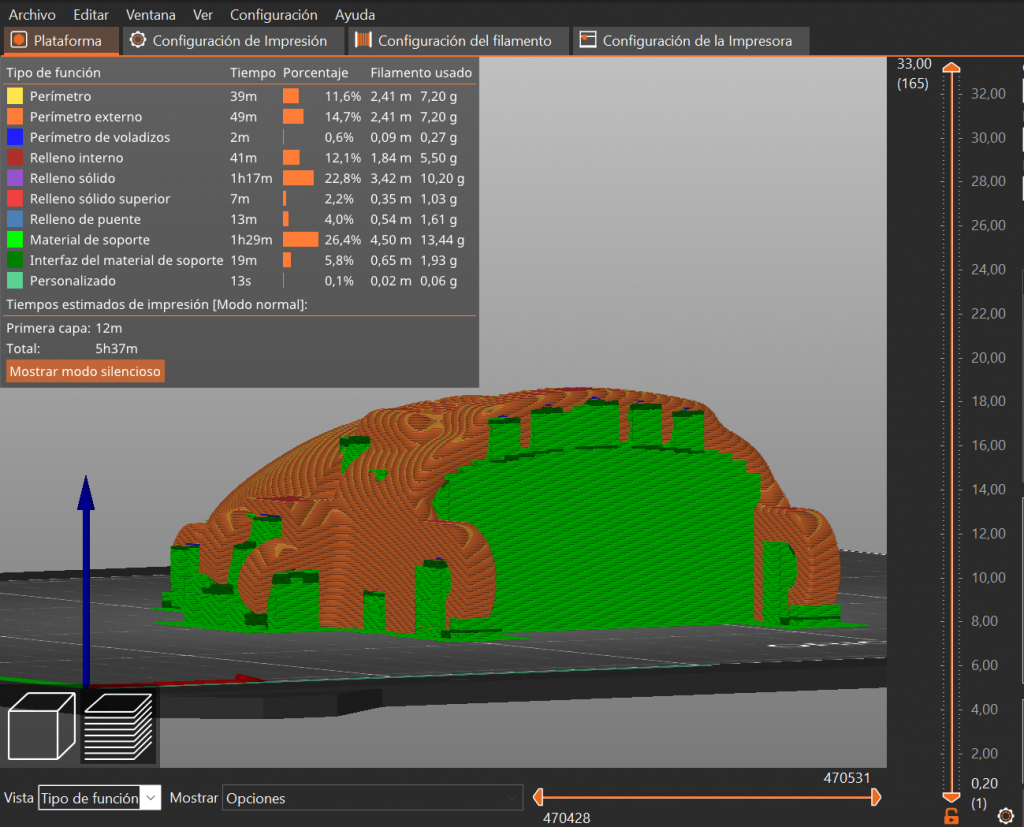Click the top thumb of the vertical layer slider
This screenshot has height=827, width=1024.
(952, 68)
